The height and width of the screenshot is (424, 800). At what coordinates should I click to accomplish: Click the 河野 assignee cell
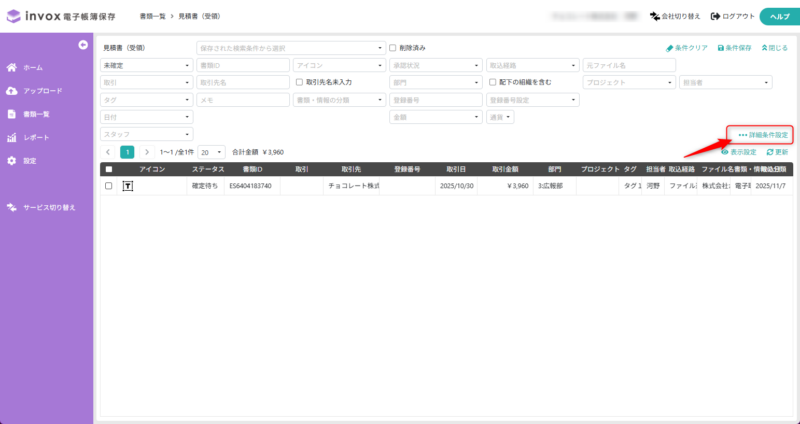[653, 186]
